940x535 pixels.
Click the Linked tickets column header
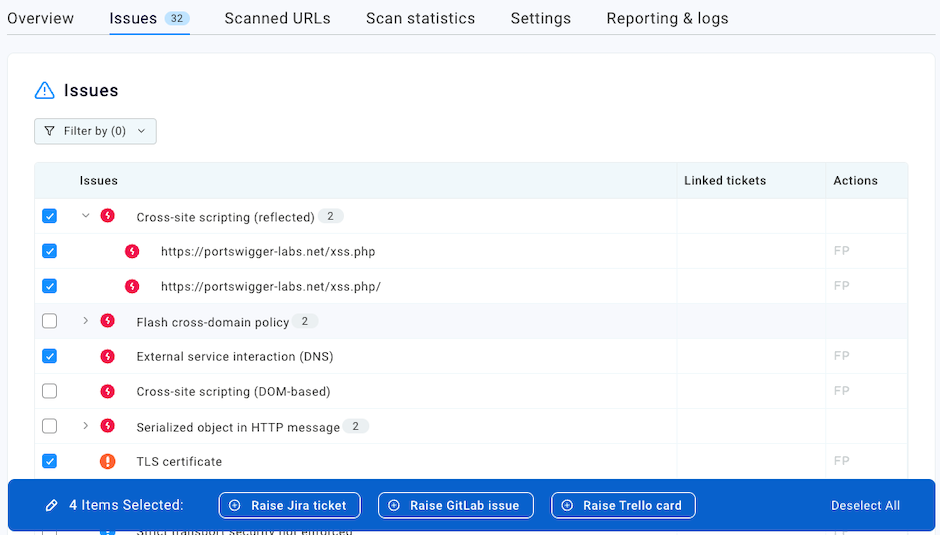click(725, 181)
